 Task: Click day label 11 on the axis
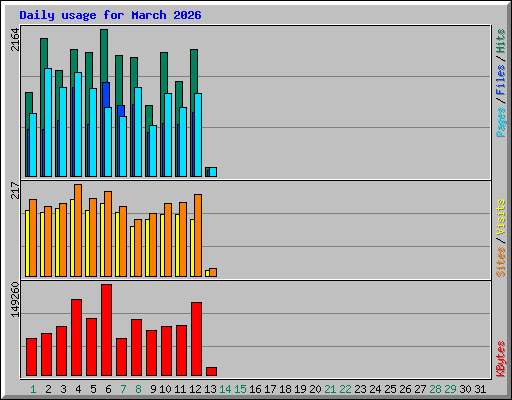click(180, 389)
